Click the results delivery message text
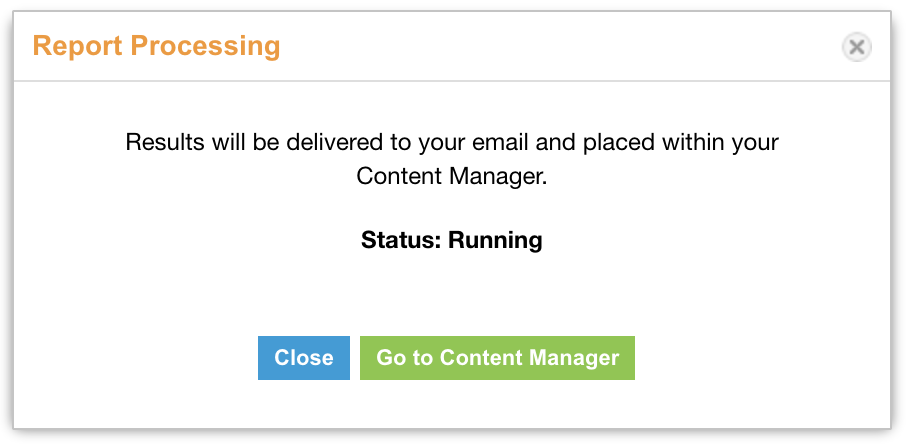Image resolution: width=906 pixels, height=444 pixels. pyautogui.click(x=452, y=159)
